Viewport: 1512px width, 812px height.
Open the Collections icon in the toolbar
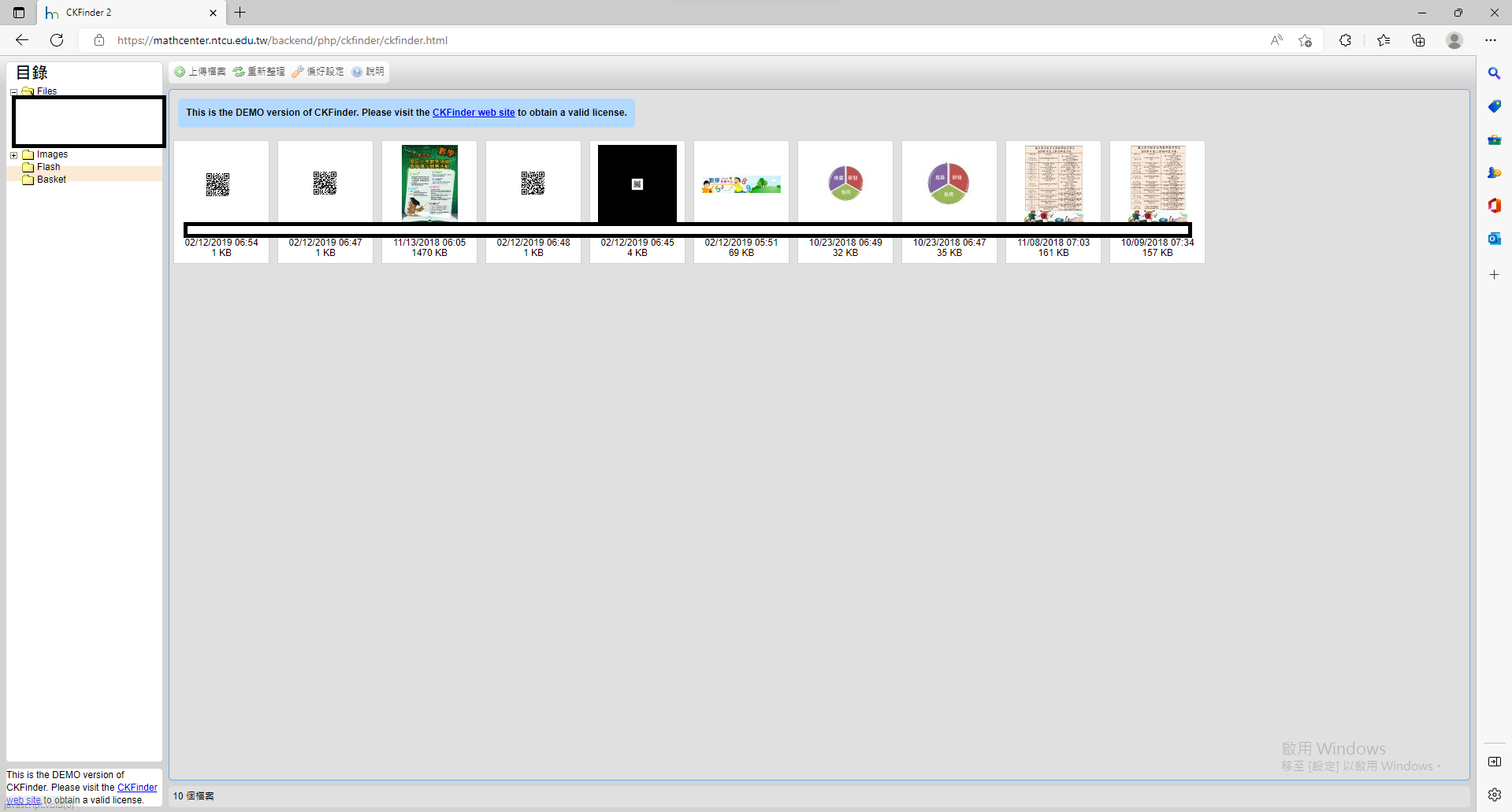pos(1418,40)
